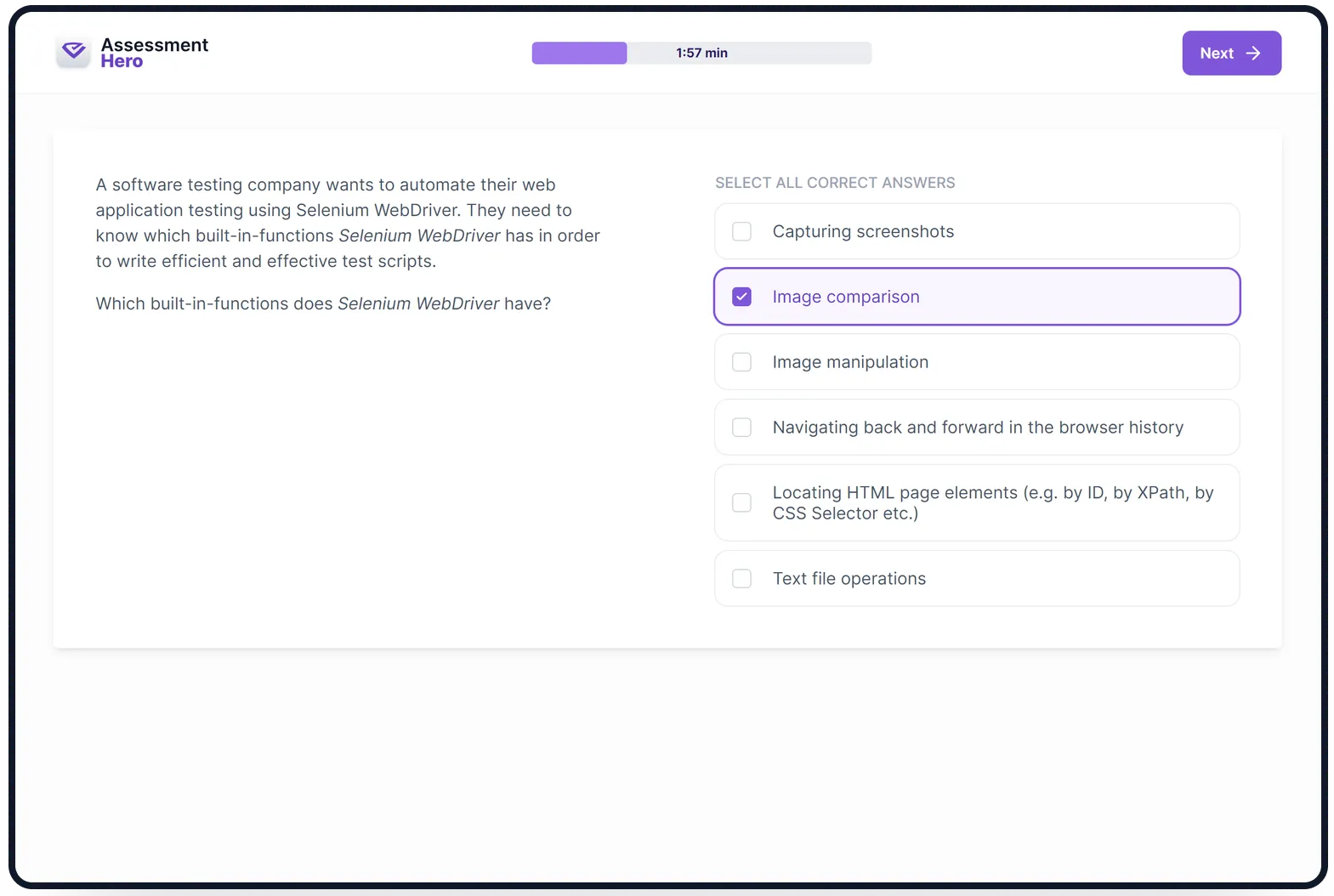The image size is (1334, 896).
Task: Check the Text file operations checkbox
Action: click(741, 579)
